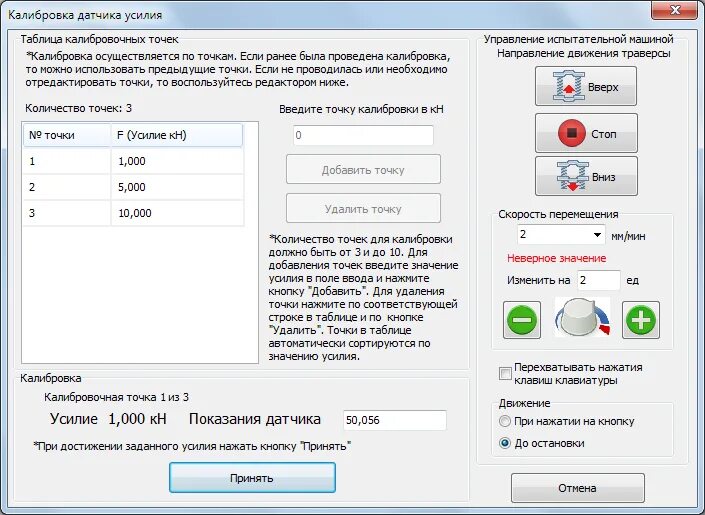Move the traverse down with the Вниз button

pos(585,176)
